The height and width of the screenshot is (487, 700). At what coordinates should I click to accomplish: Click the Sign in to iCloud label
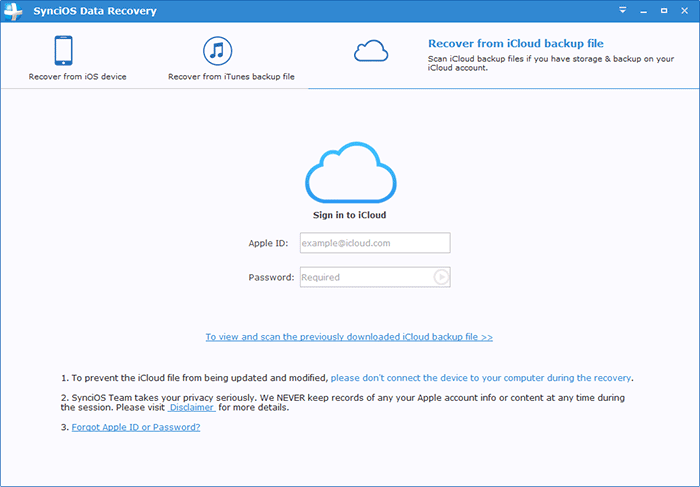(x=350, y=215)
